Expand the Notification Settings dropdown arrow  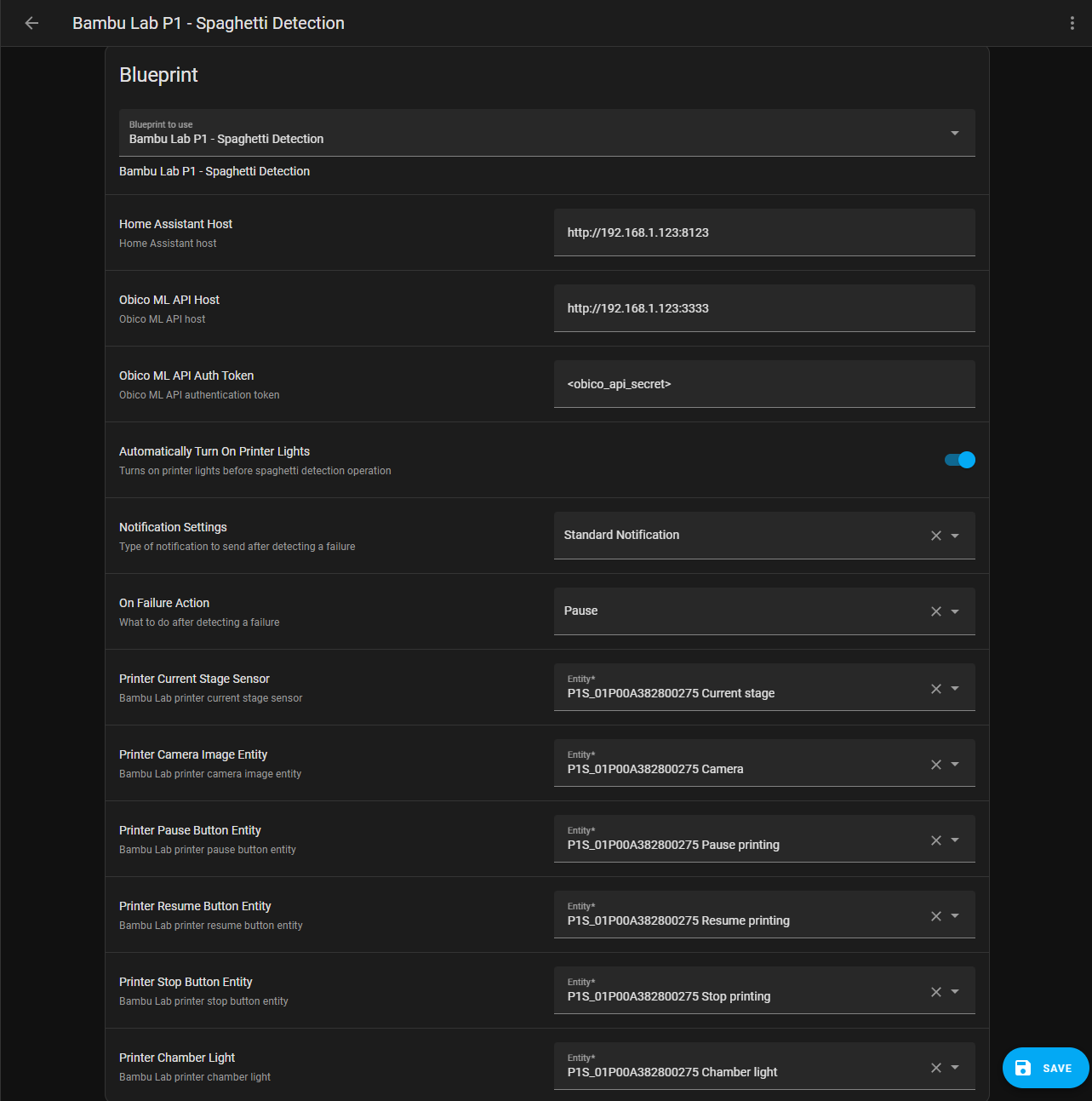955,536
